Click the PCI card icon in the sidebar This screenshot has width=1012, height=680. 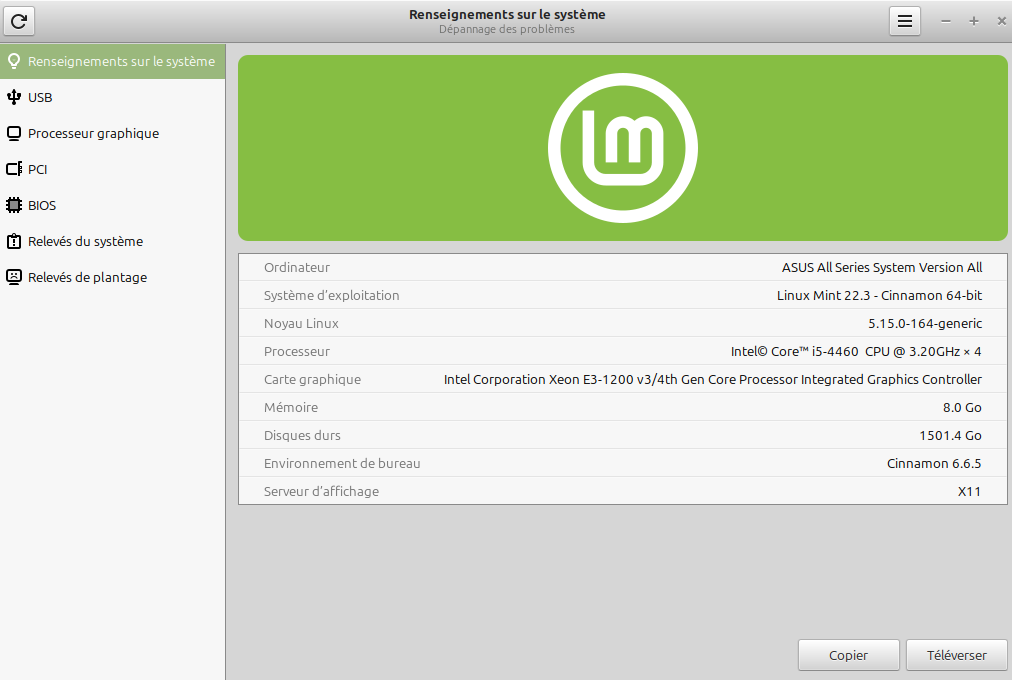[14, 169]
